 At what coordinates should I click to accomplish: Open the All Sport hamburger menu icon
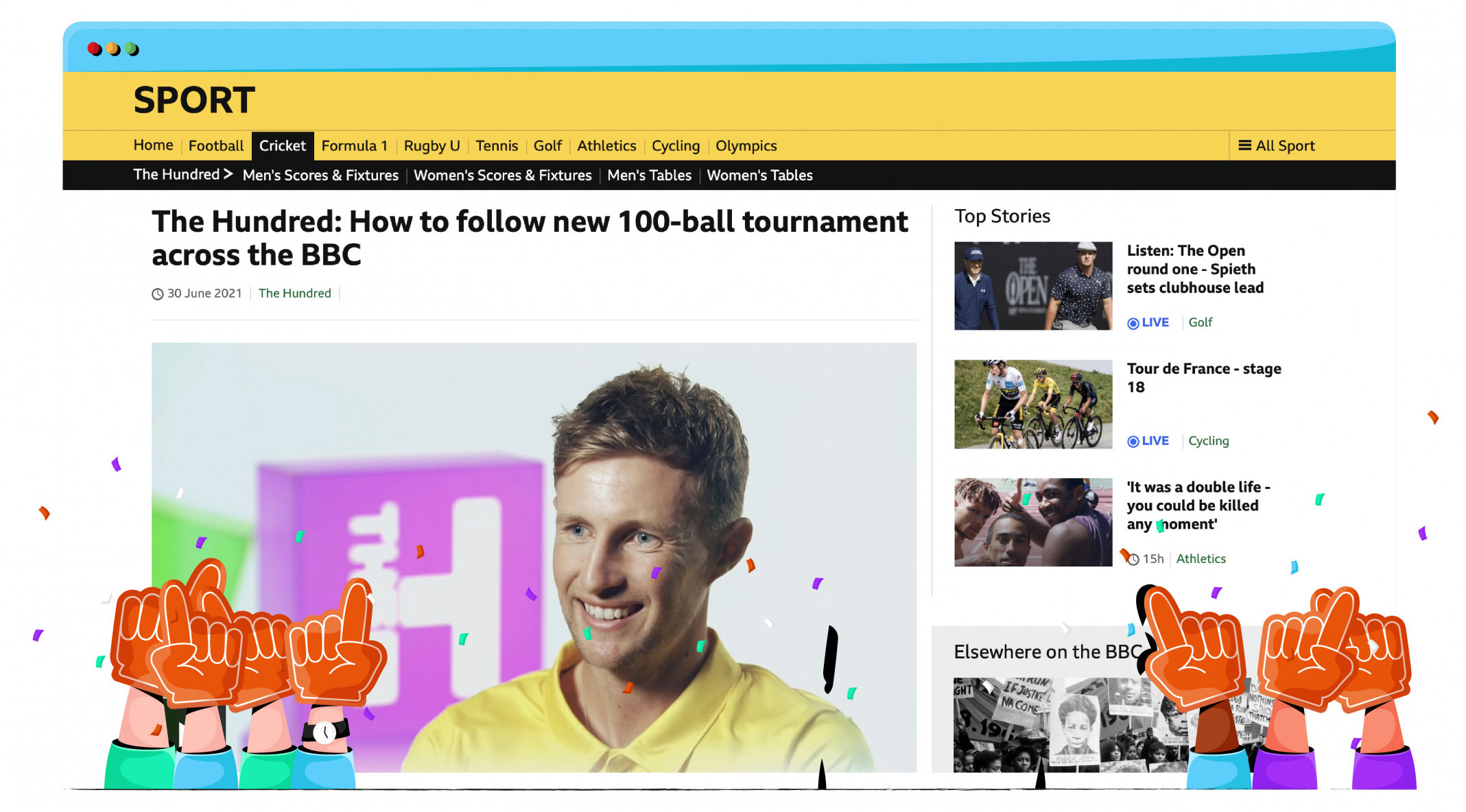pos(1244,145)
